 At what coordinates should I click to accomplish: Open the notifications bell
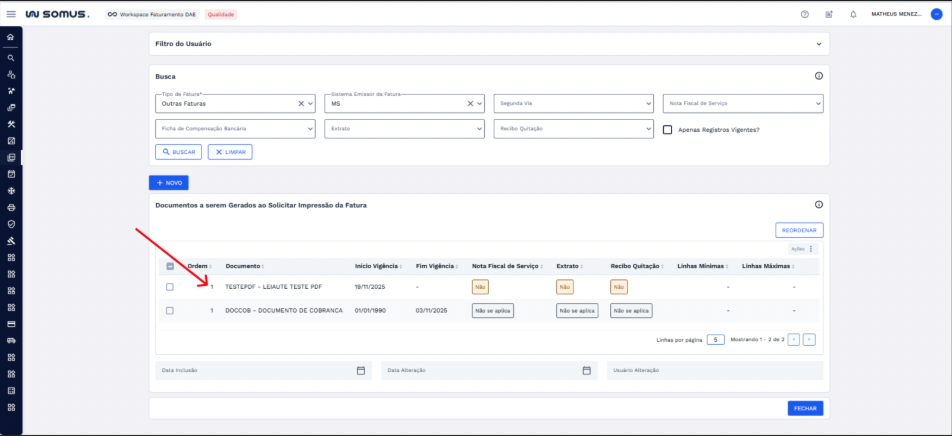coord(853,14)
